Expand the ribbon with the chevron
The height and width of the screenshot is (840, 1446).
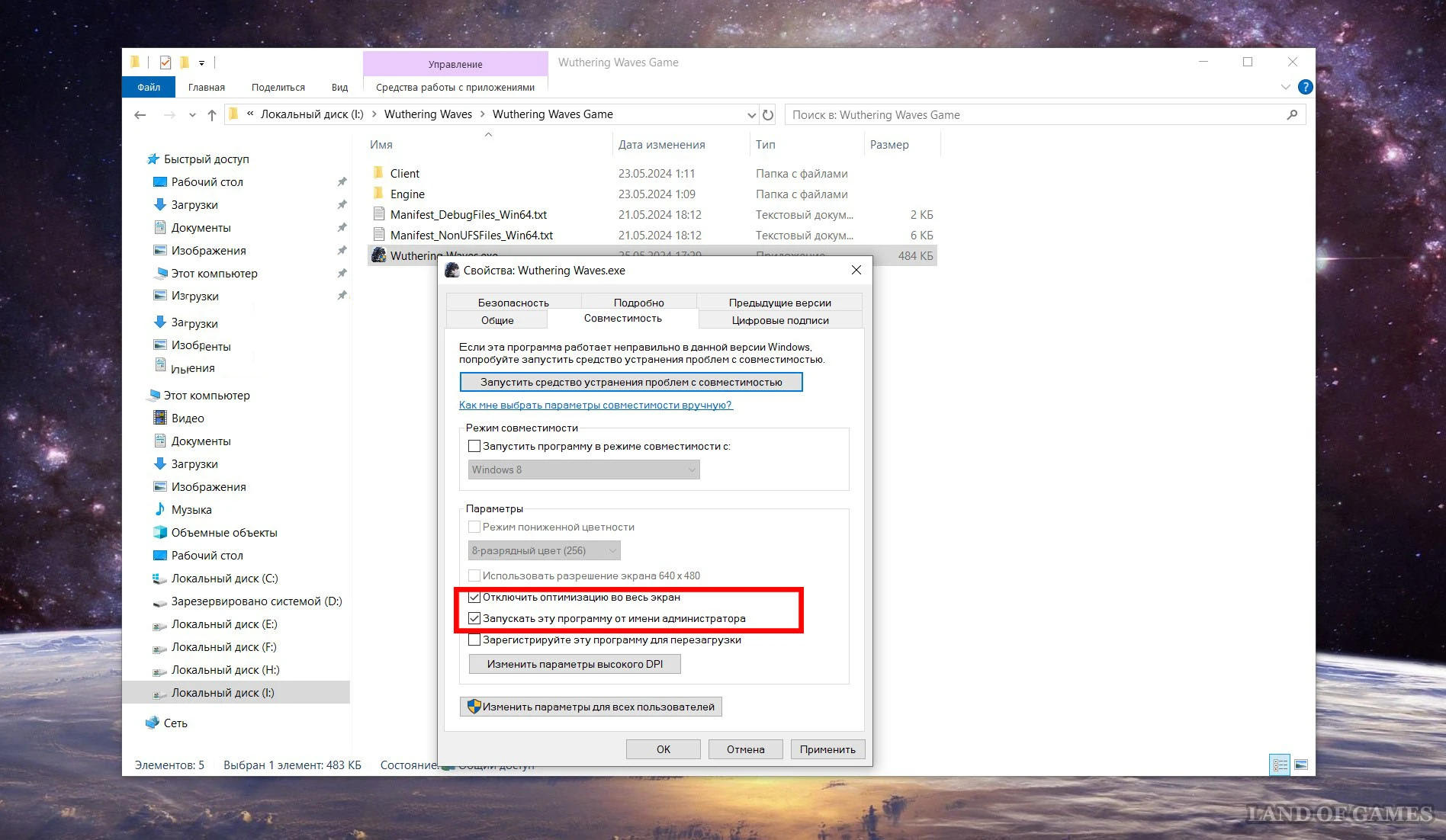click(1285, 87)
